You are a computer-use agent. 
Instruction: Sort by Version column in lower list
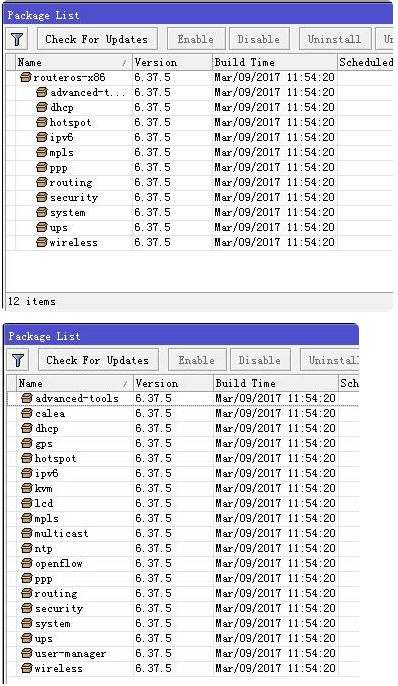click(x=173, y=384)
